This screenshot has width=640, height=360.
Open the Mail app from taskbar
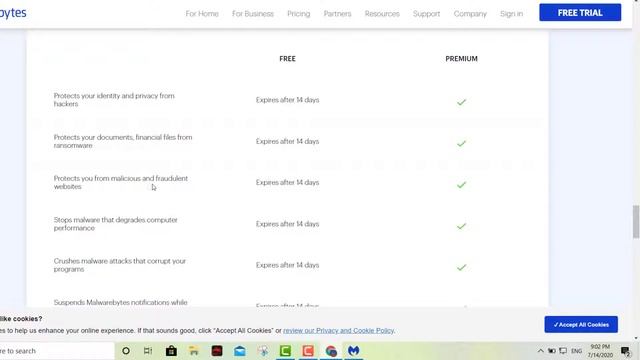240,351
